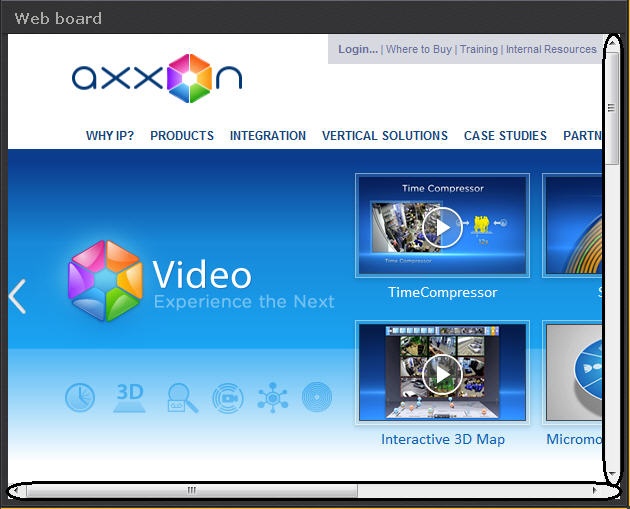
Task: Select the concentric circles feature icon
Action: tap(317, 397)
